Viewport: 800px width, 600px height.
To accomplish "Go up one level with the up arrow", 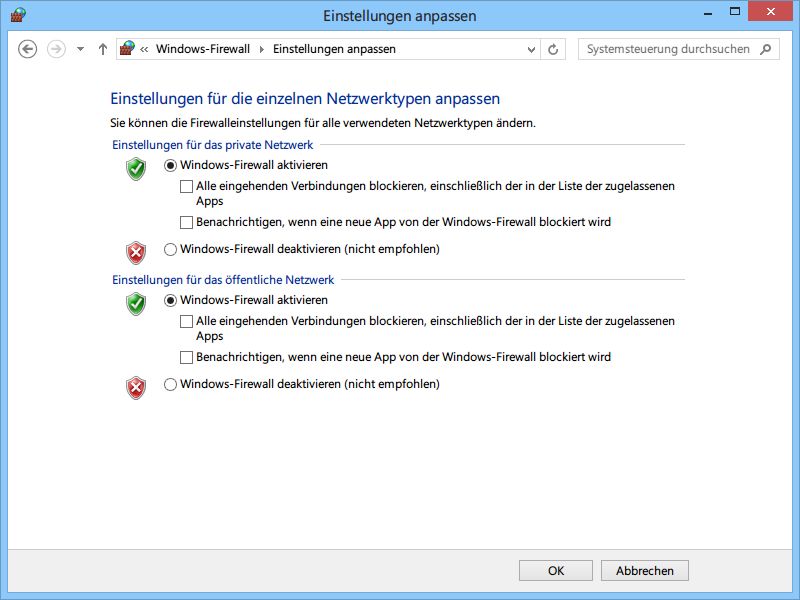I will coord(103,49).
